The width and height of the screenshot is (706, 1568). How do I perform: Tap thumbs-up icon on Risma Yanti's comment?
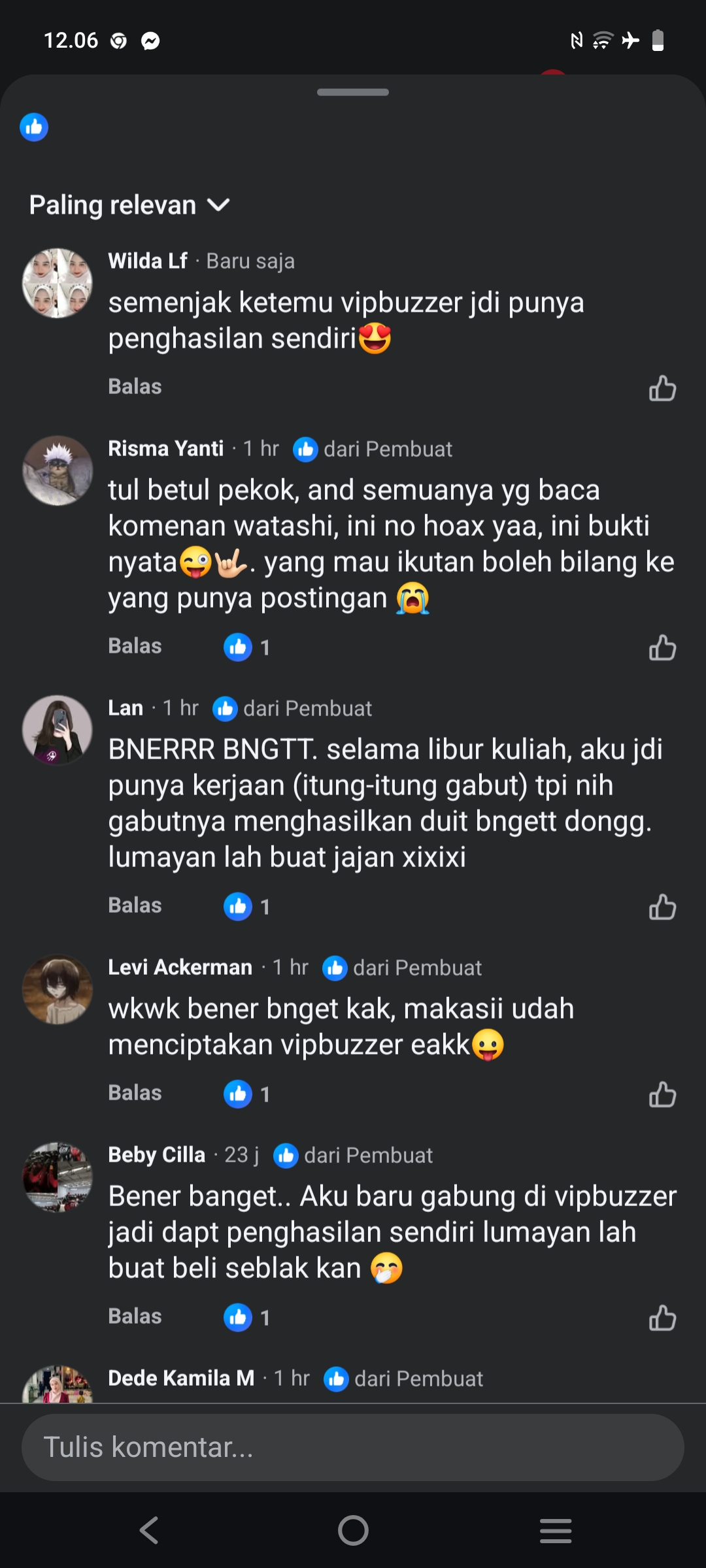pos(662,647)
